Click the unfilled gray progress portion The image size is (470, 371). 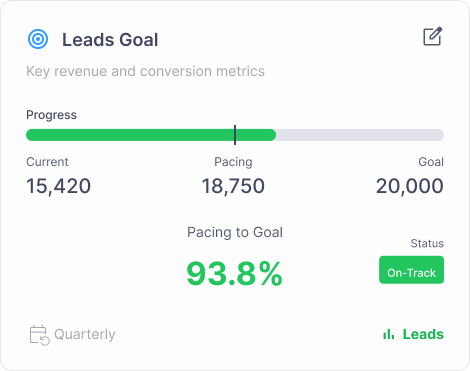[x=360, y=135]
